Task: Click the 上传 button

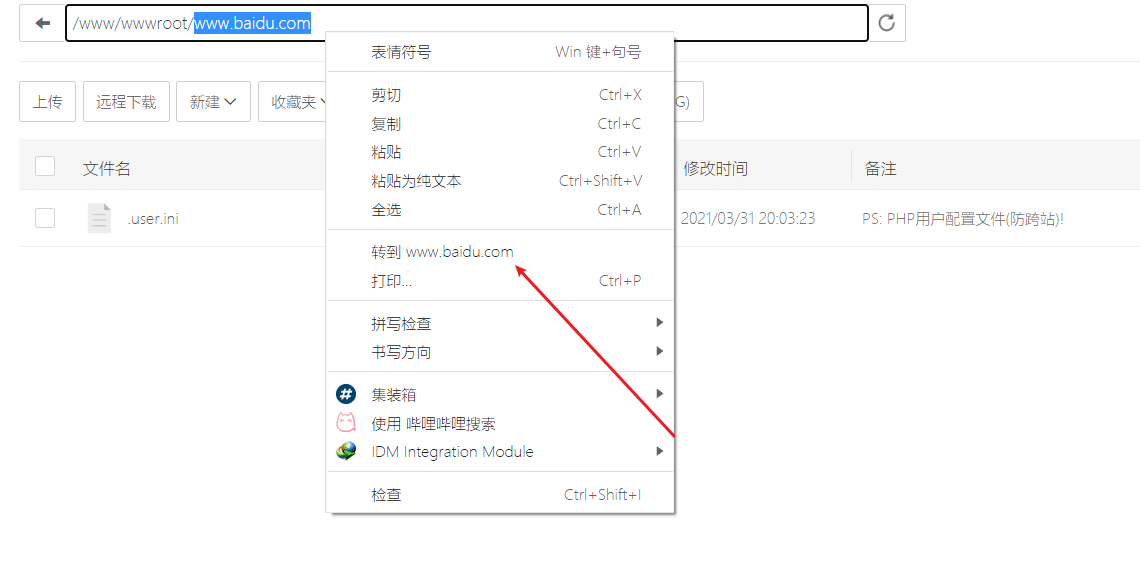Action: (x=47, y=102)
